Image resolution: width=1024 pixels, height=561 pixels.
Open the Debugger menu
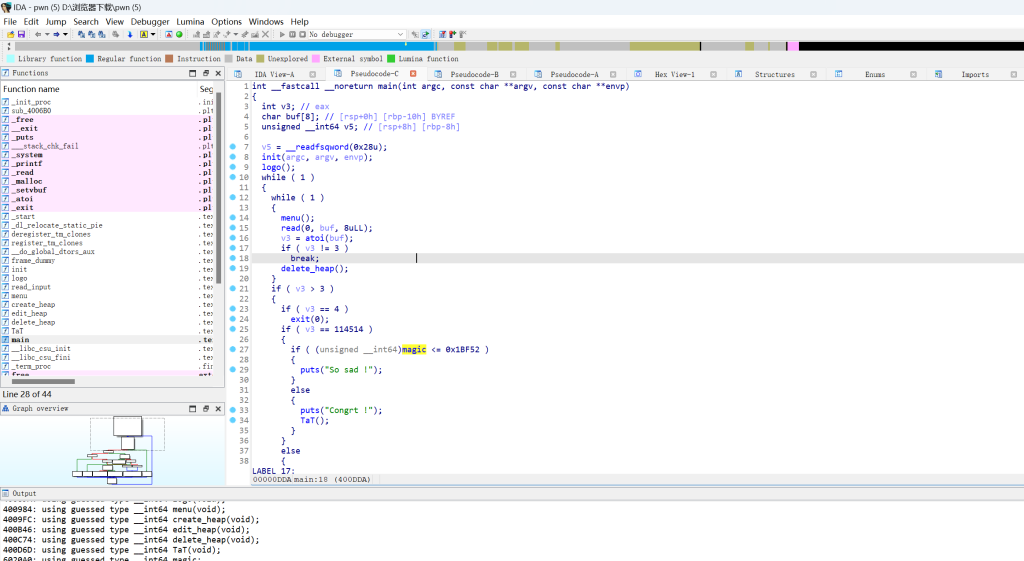coord(150,21)
